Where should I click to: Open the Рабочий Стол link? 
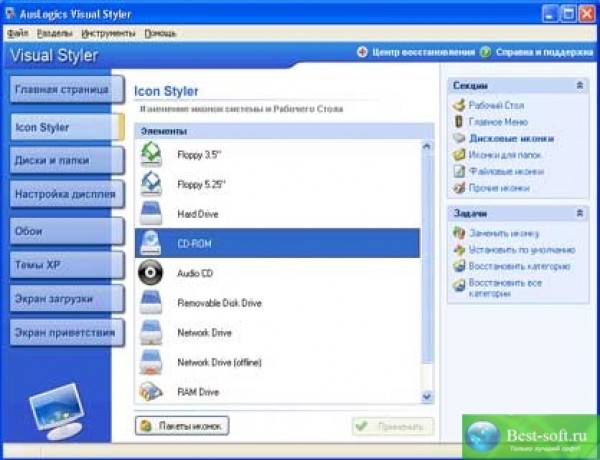[x=496, y=105]
